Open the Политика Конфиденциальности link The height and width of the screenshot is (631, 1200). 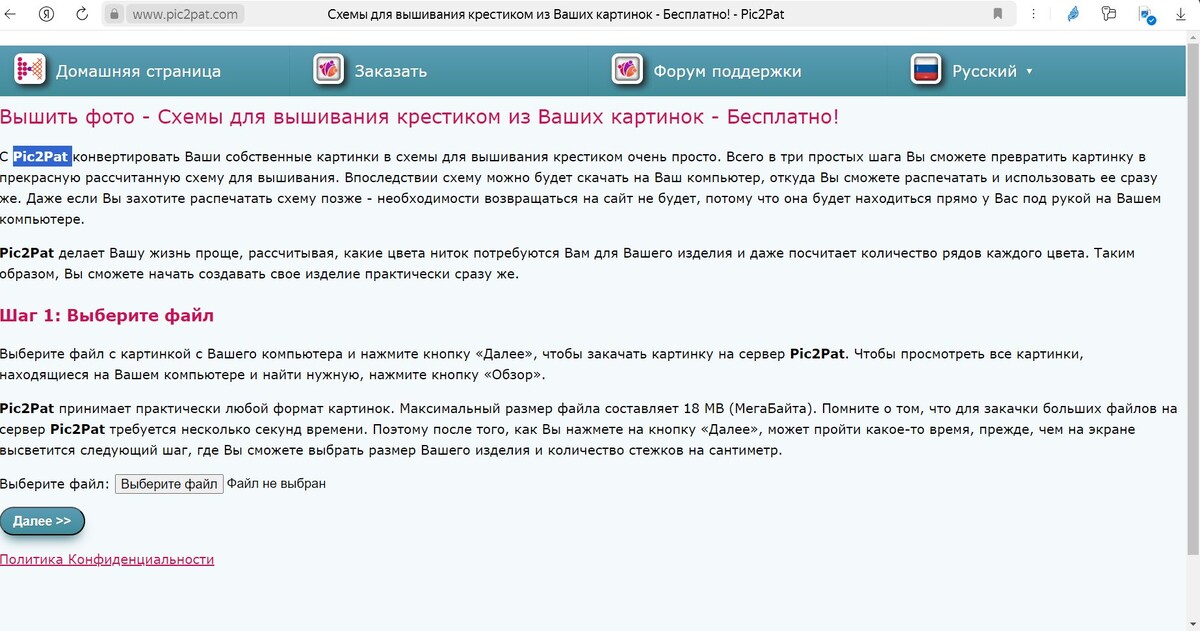(107, 559)
